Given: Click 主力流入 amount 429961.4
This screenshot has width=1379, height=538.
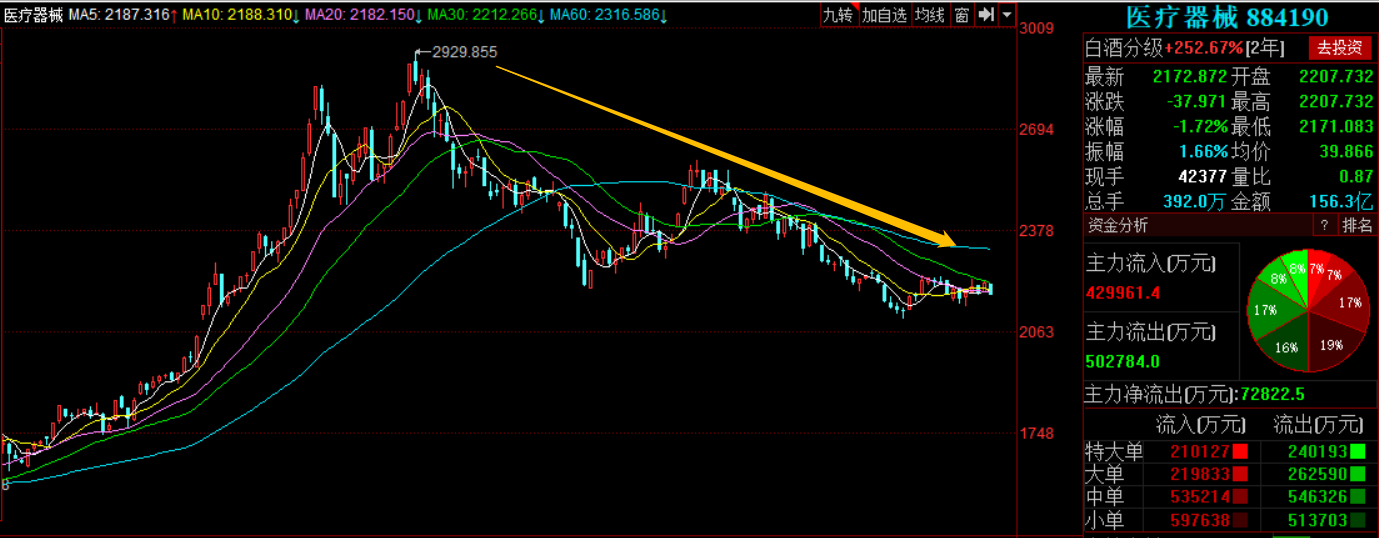Looking at the screenshot, I should point(1123,293).
